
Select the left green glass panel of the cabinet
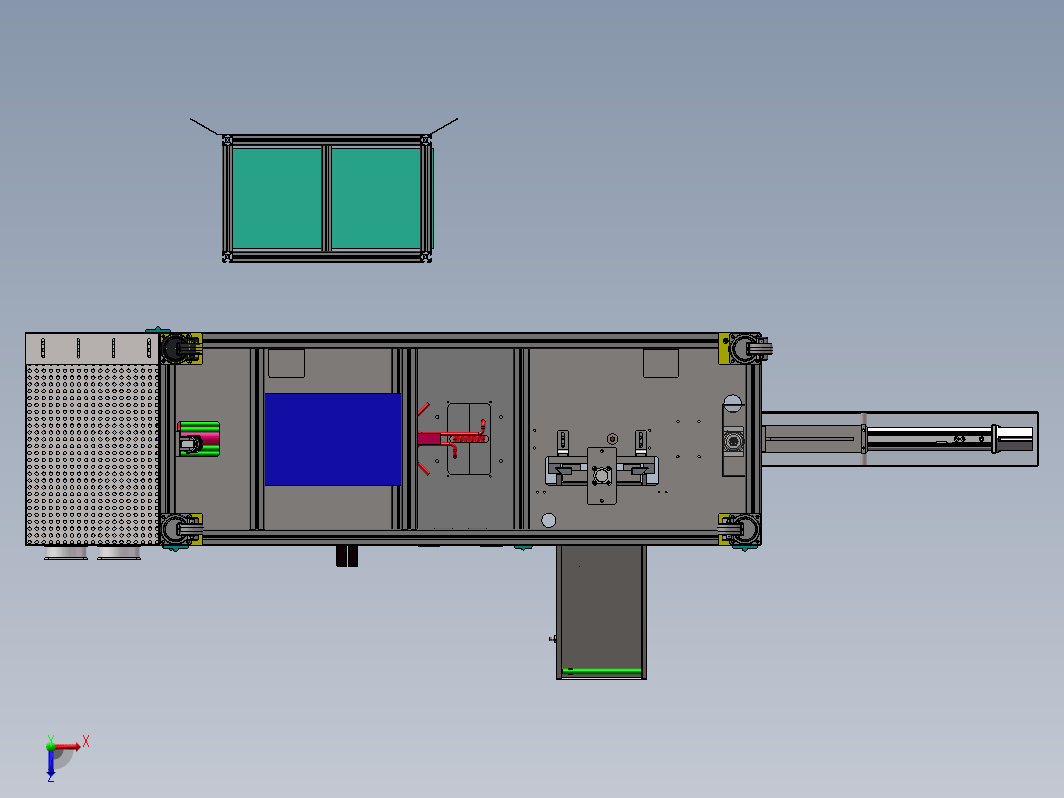(277, 198)
